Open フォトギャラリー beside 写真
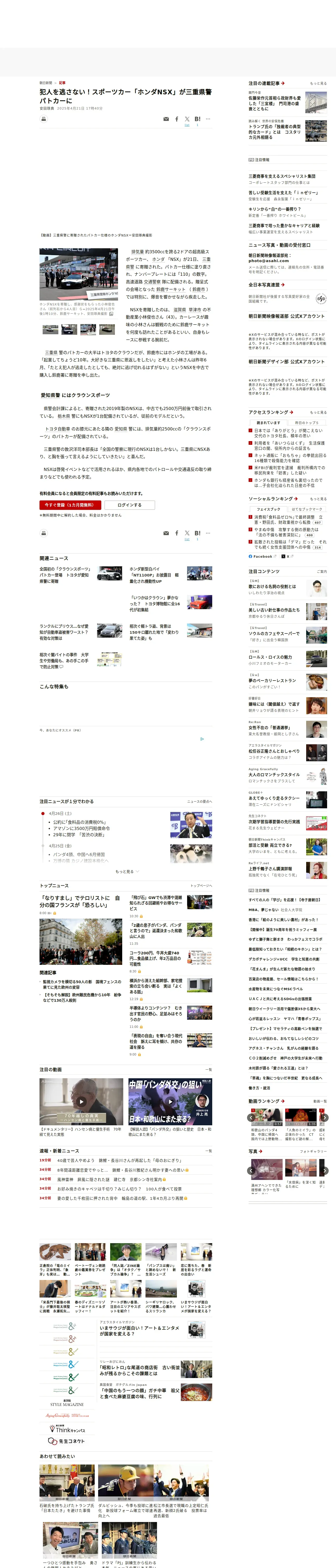Image resolution: width=336 pixels, height=1568 pixels. (313, 1152)
